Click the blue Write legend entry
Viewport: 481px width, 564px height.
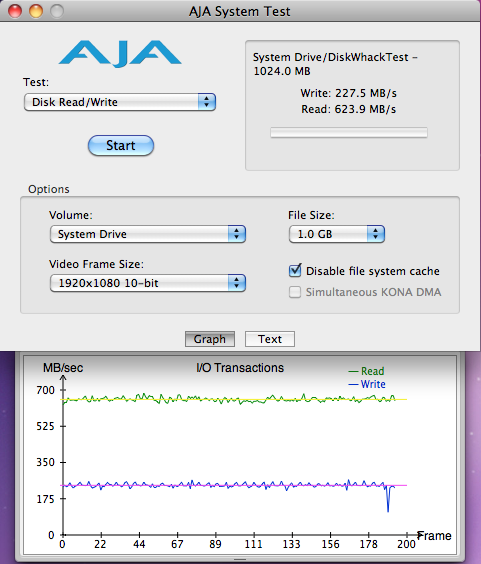point(367,384)
